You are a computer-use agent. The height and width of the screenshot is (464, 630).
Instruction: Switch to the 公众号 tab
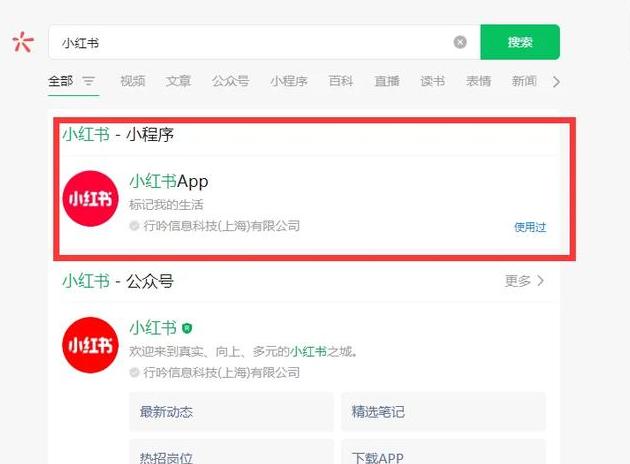coord(231,81)
